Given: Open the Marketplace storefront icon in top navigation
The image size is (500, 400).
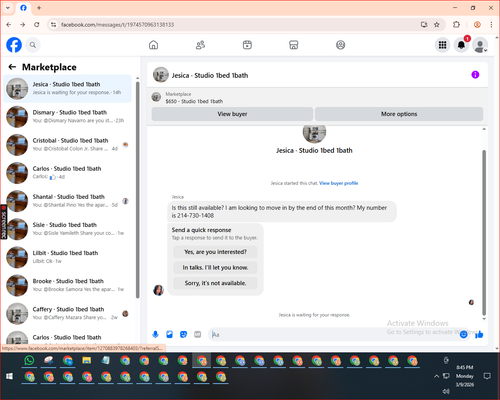Looking at the screenshot, I should [x=294, y=45].
